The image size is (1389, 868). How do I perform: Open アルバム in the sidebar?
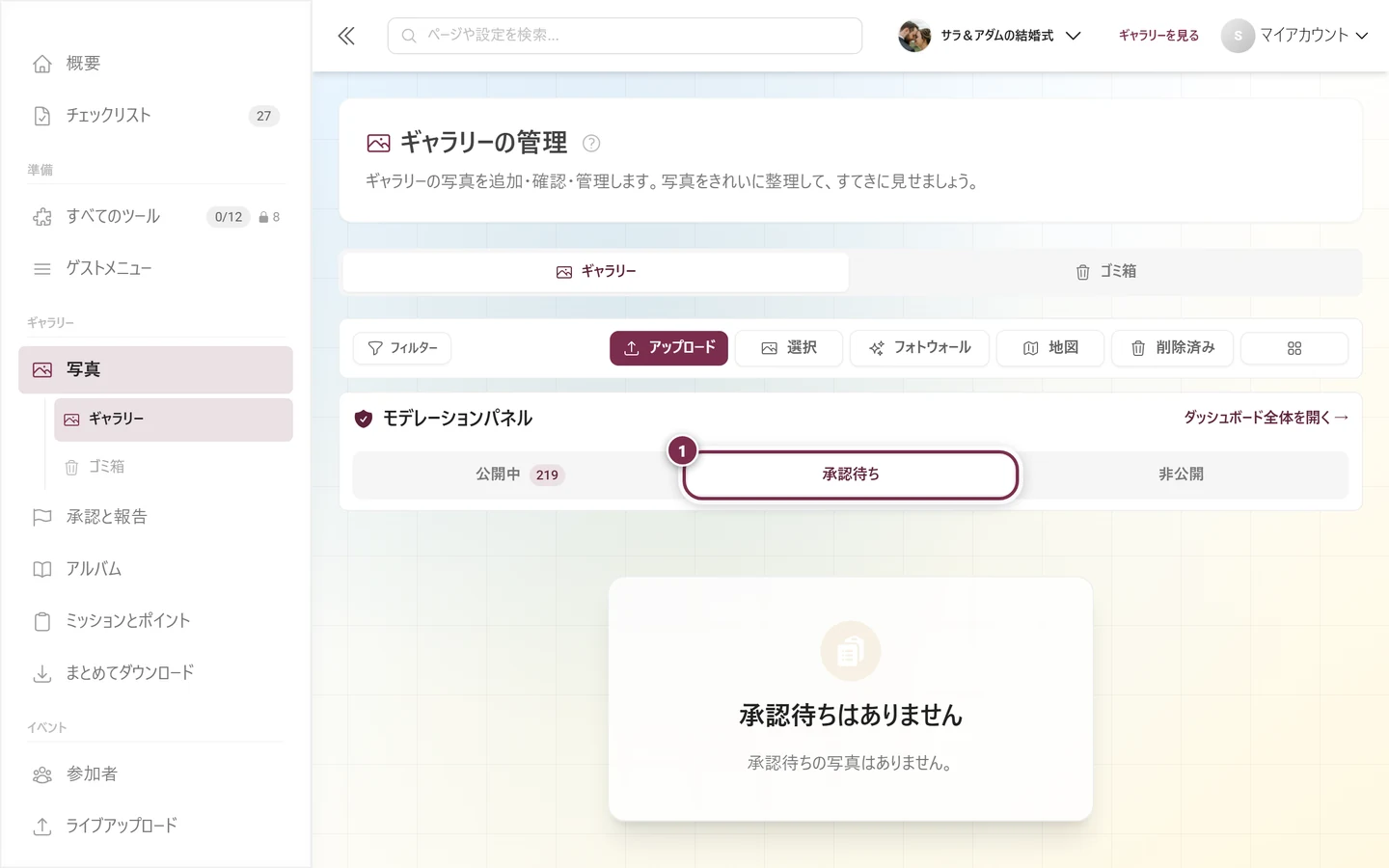coord(155,569)
